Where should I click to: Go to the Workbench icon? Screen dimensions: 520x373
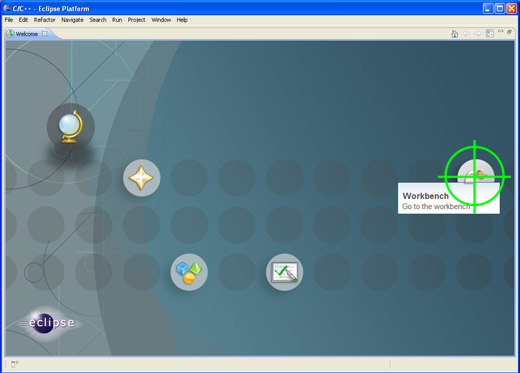tap(476, 171)
